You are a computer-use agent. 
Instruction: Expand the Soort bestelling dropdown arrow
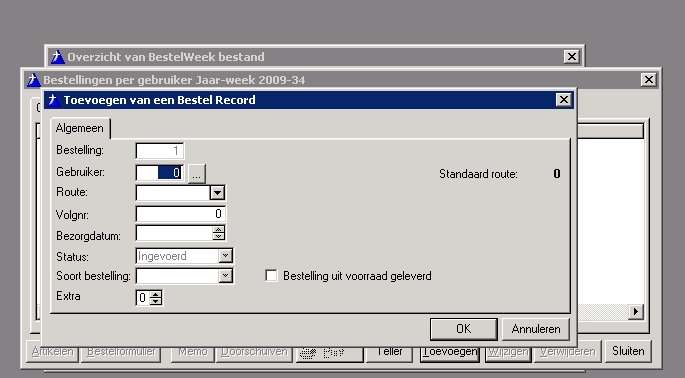tap(225, 276)
